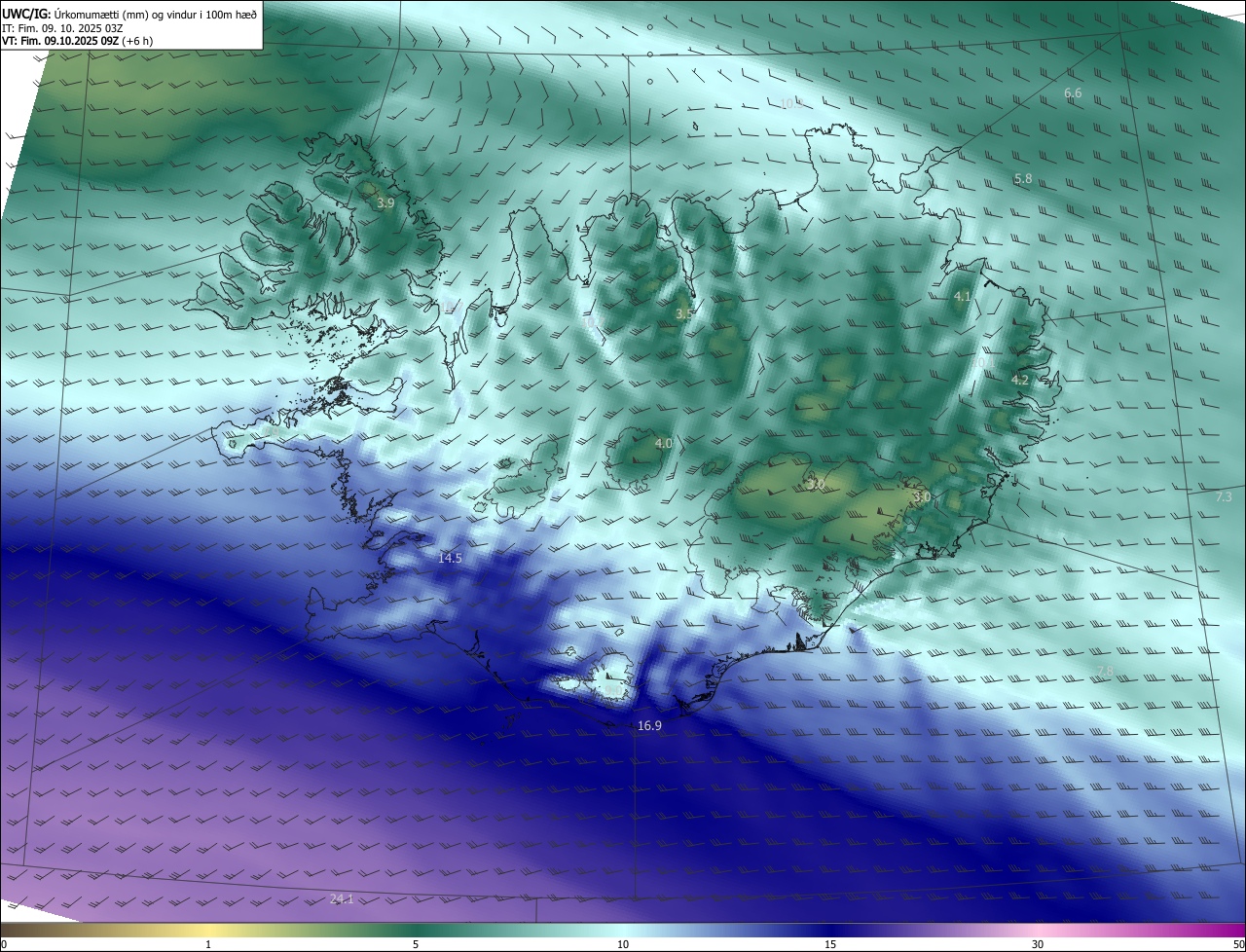Click the 4.0 value label
This screenshot has height=952, width=1246.
(x=663, y=444)
